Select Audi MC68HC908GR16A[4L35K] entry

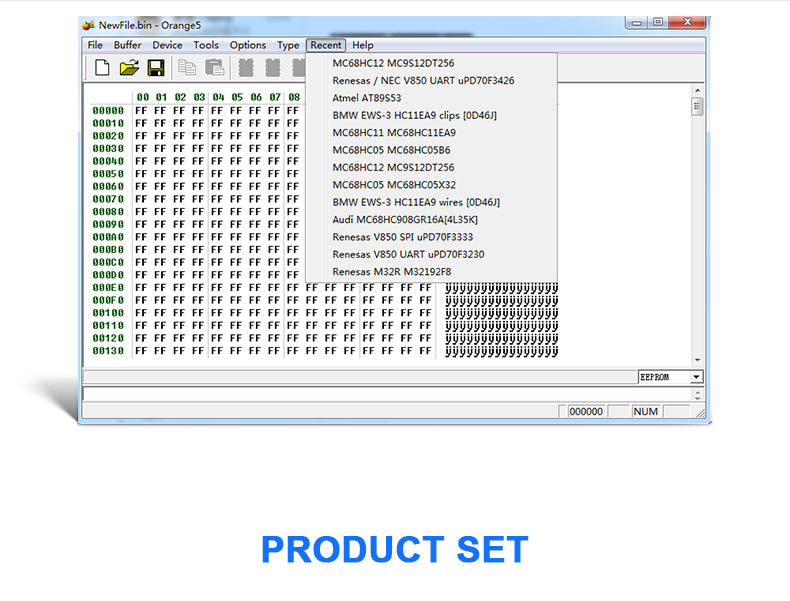coord(404,219)
